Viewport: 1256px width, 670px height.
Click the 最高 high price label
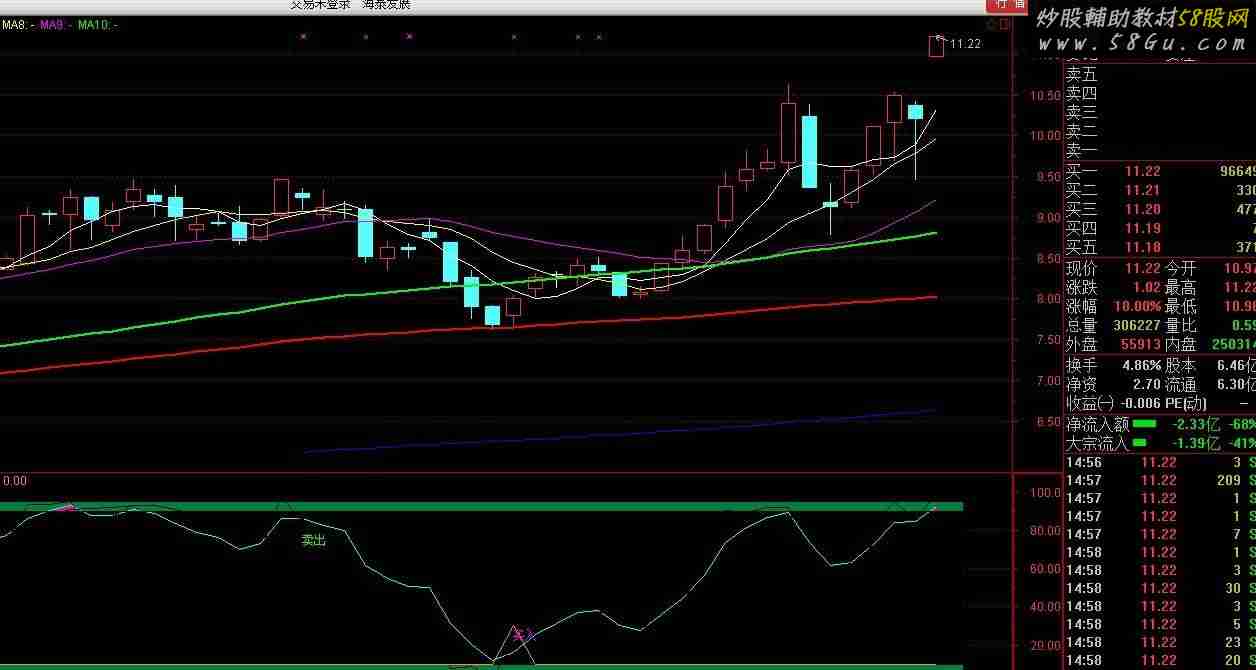(x=1180, y=287)
